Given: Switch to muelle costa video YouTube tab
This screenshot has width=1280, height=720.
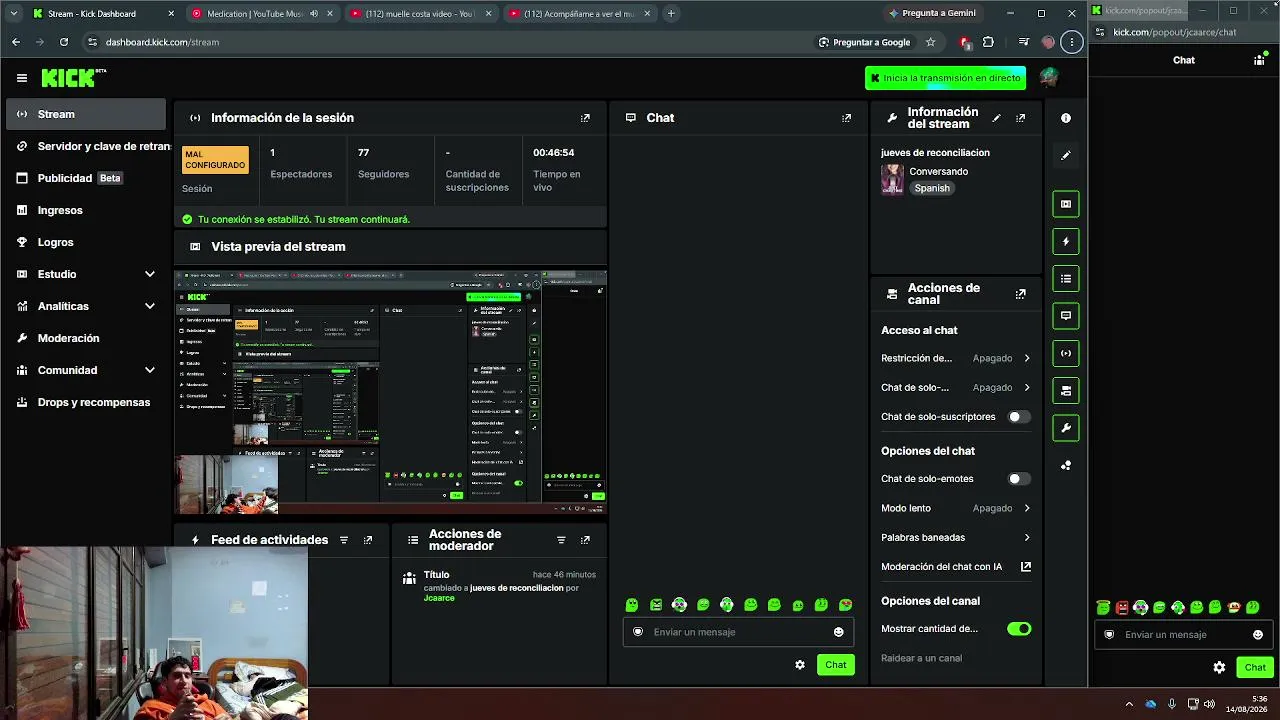Looking at the screenshot, I should [420, 14].
